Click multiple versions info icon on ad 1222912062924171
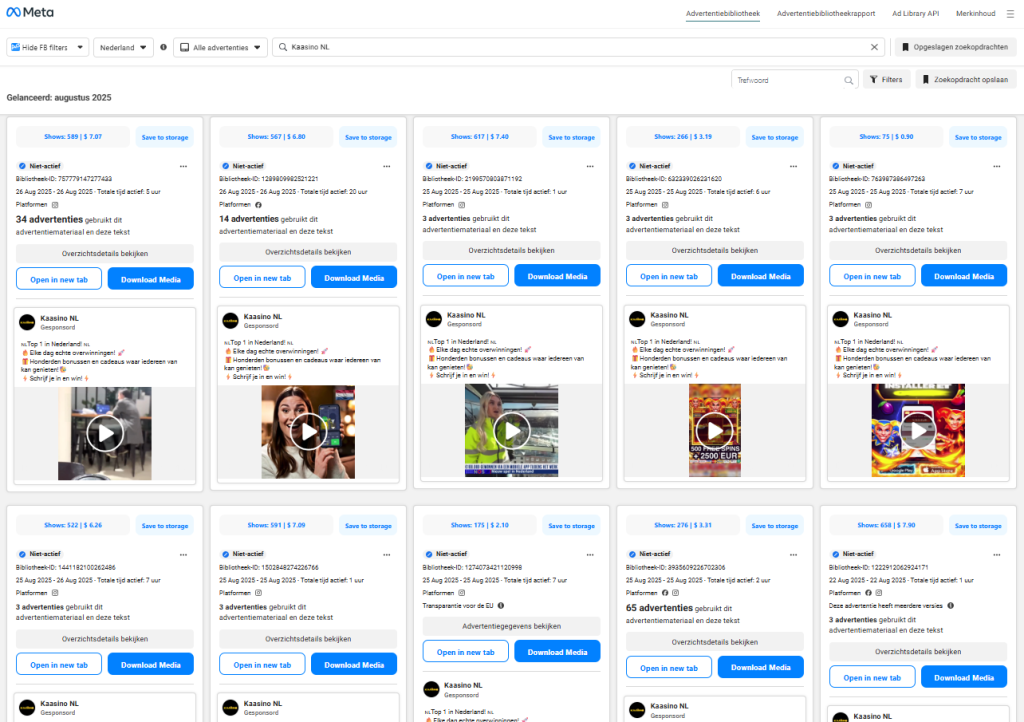The height and width of the screenshot is (722, 1024). (950, 606)
